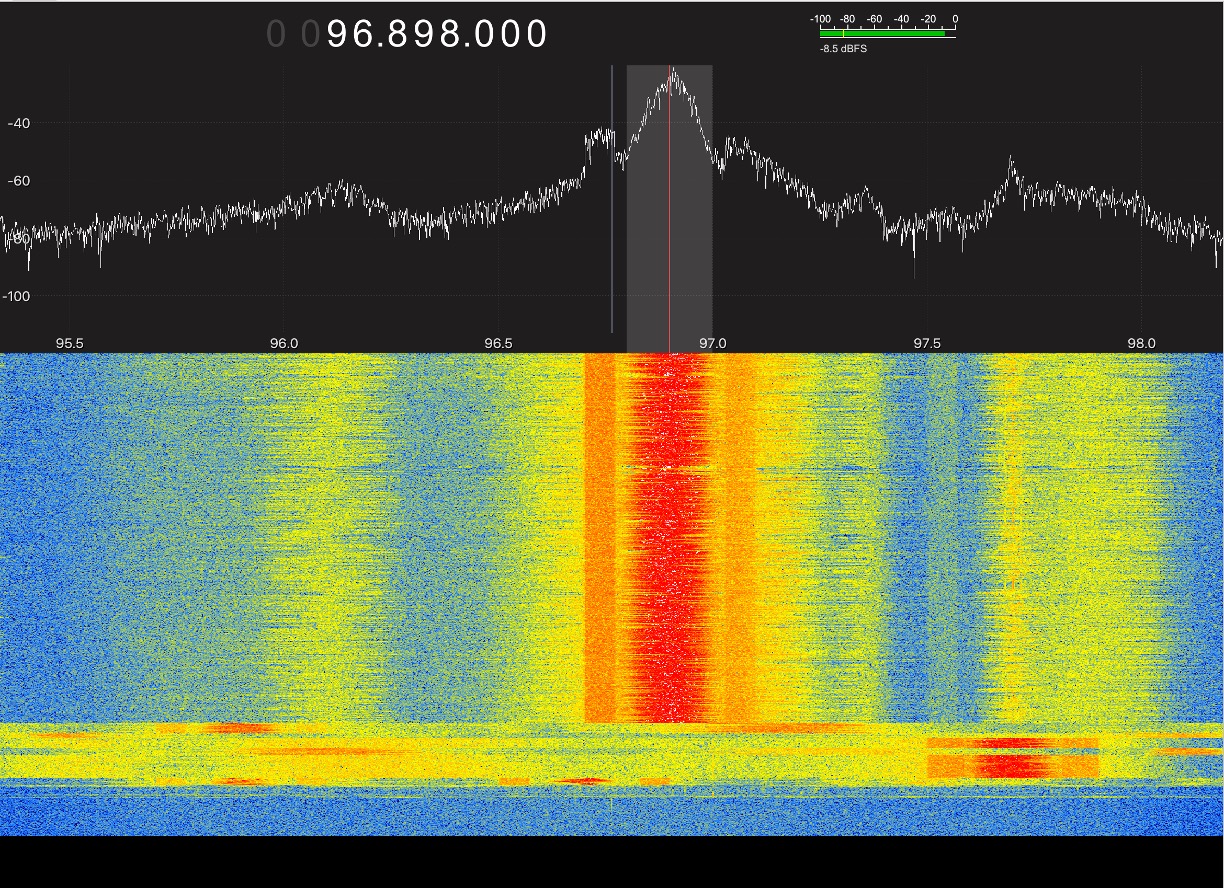The width and height of the screenshot is (1224, 888).
Task: Click the red tuning center line in spectrum
Action: [669, 250]
